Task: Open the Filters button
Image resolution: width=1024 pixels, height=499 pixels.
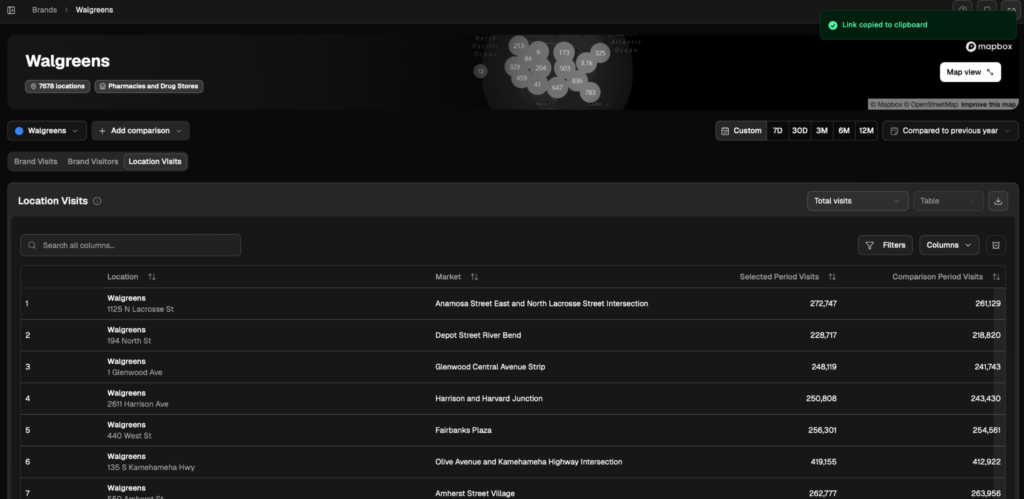Action: point(885,245)
